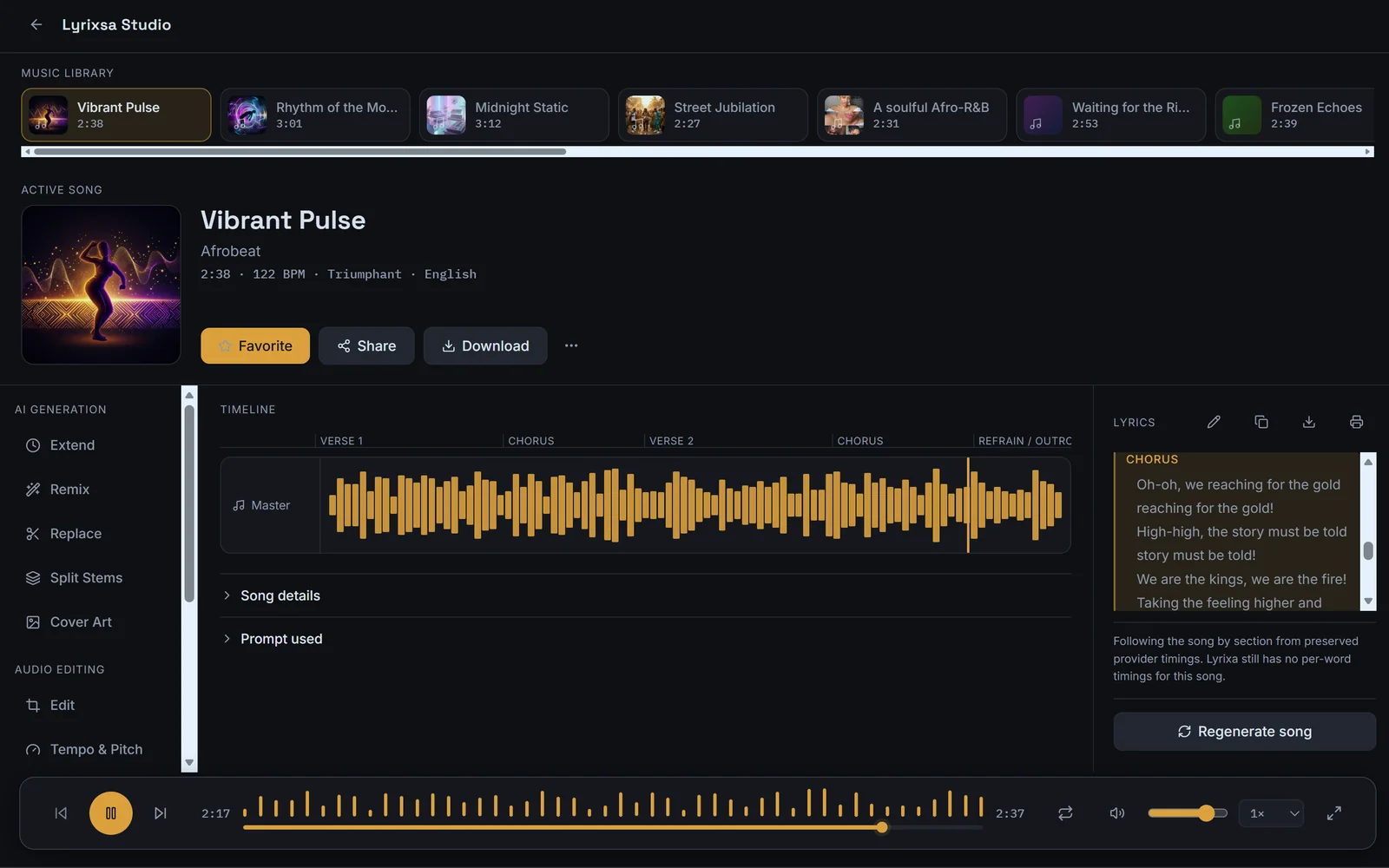Select Midnight Static from the music library
This screenshot has height=868, width=1389.
tap(514, 115)
